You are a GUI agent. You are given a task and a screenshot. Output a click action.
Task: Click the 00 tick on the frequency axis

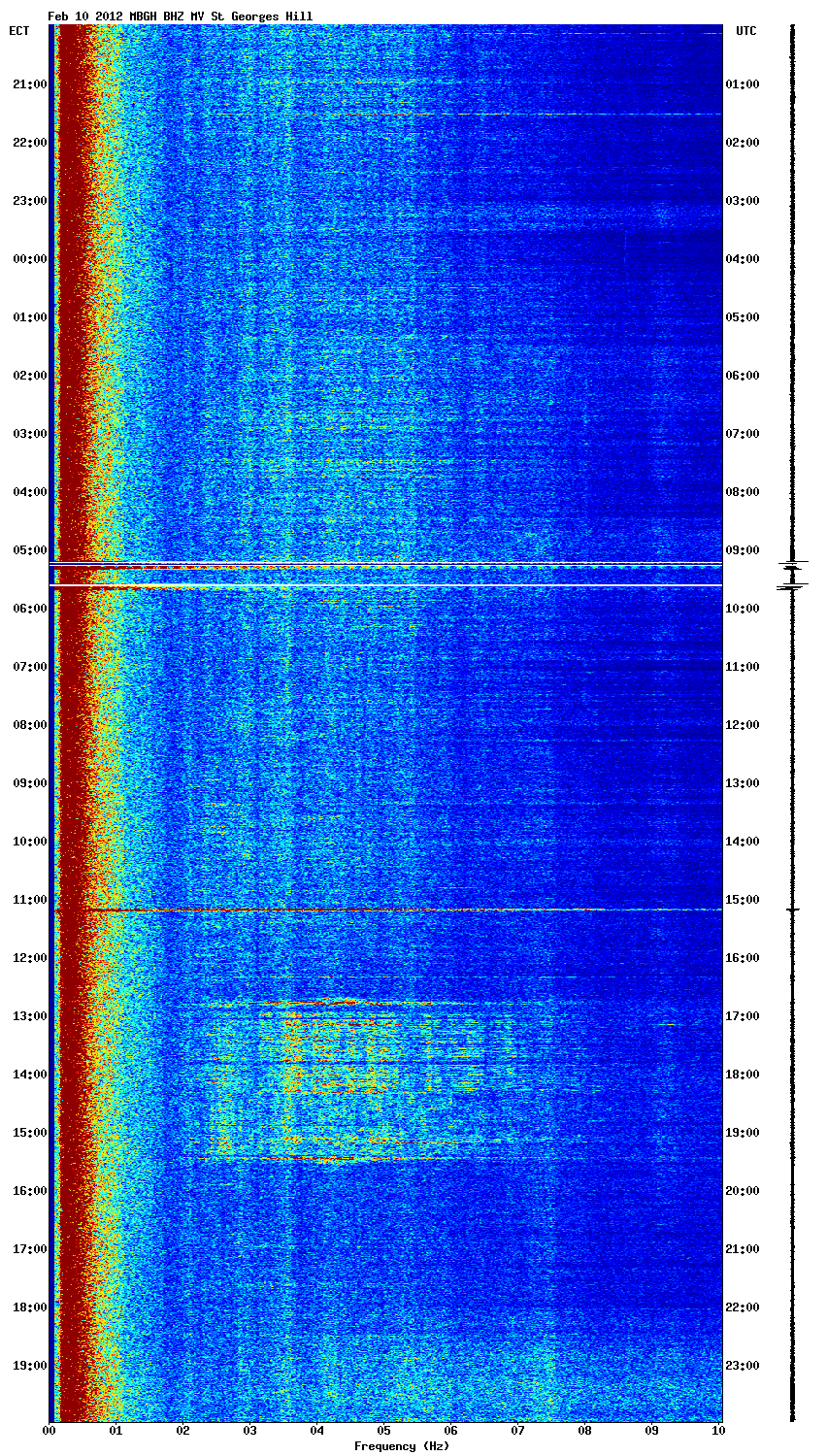tap(50, 1431)
